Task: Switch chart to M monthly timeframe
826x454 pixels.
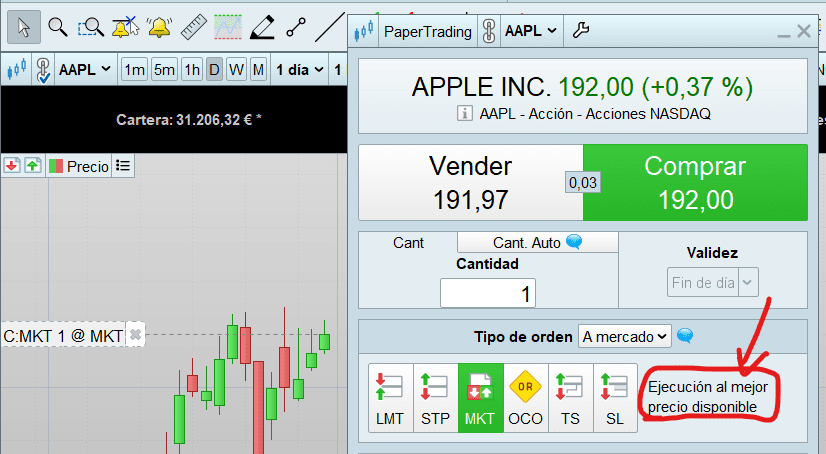Action: tap(258, 70)
